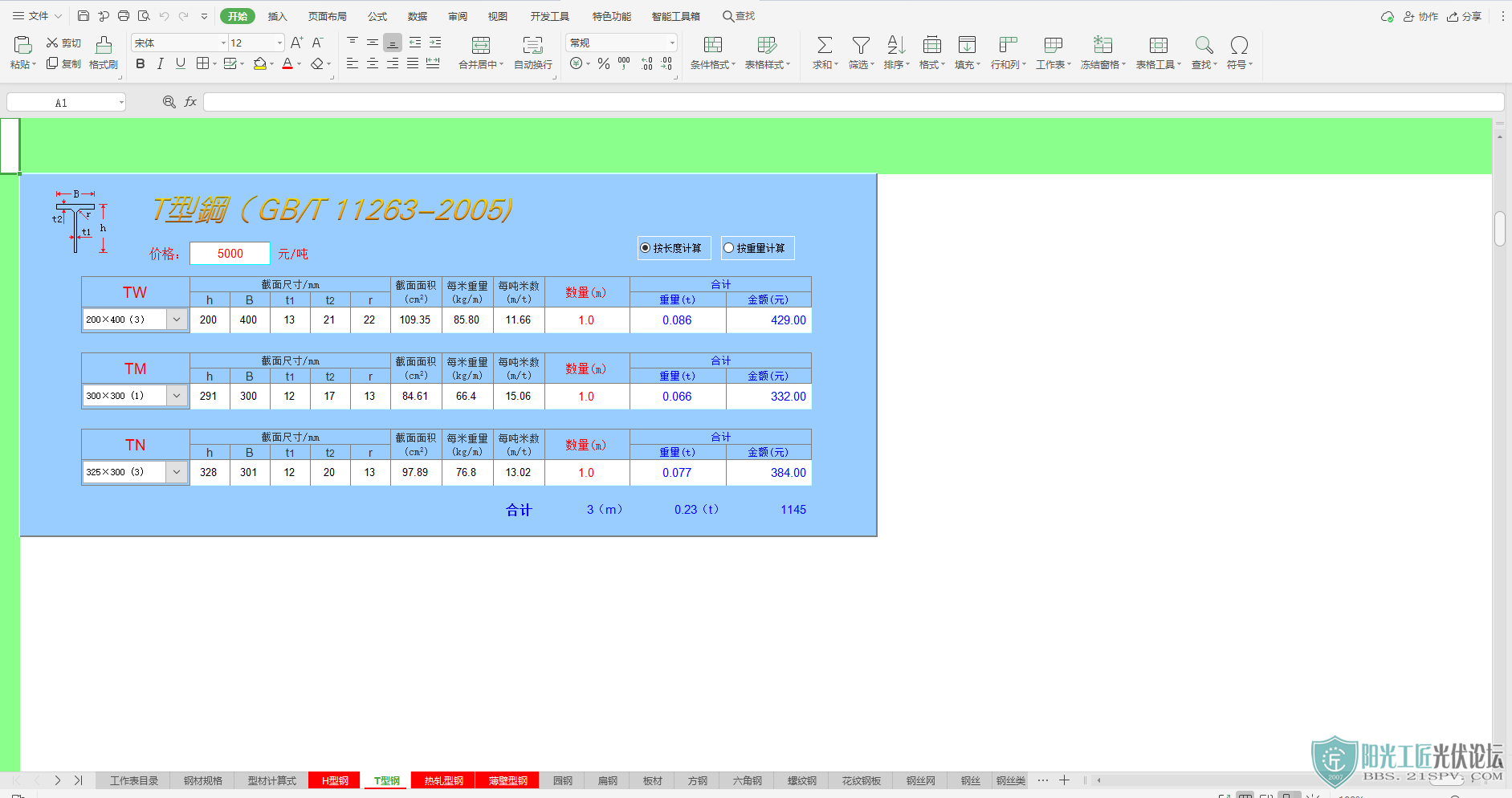Click the Symbol (符号) icon
This screenshot has width=1512, height=798.
coord(1239,45)
